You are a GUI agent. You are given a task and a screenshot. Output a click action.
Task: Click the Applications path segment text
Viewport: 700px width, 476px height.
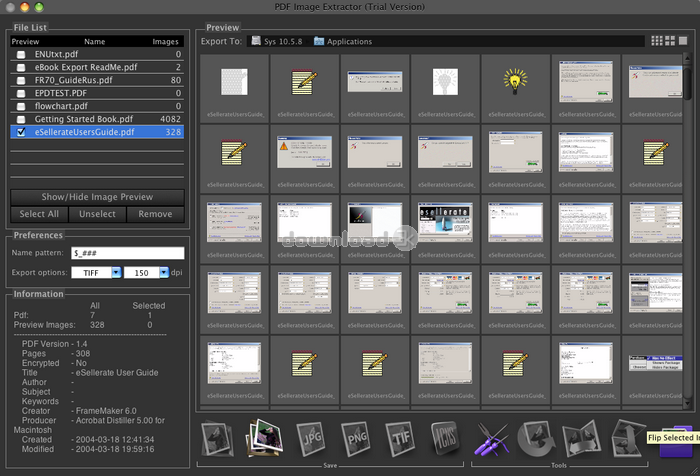[350, 42]
